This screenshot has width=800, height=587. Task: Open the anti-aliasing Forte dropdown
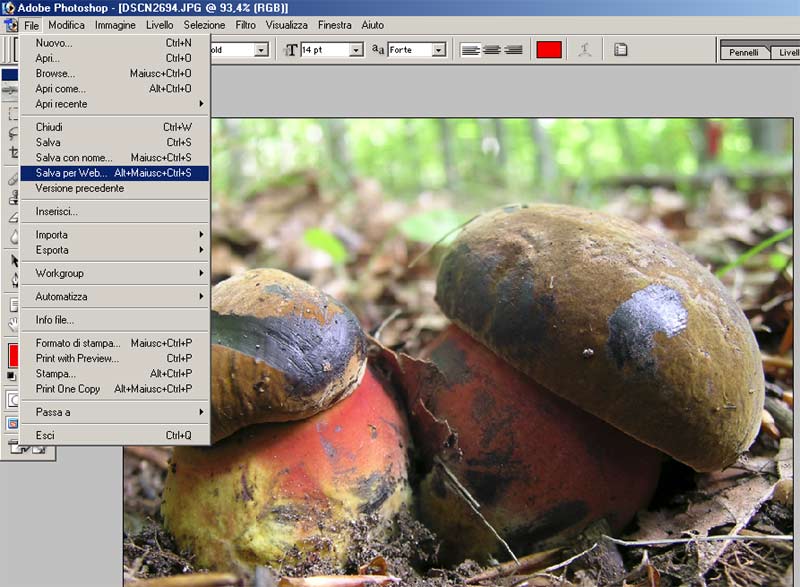pyautogui.click(x=437, y=50)
